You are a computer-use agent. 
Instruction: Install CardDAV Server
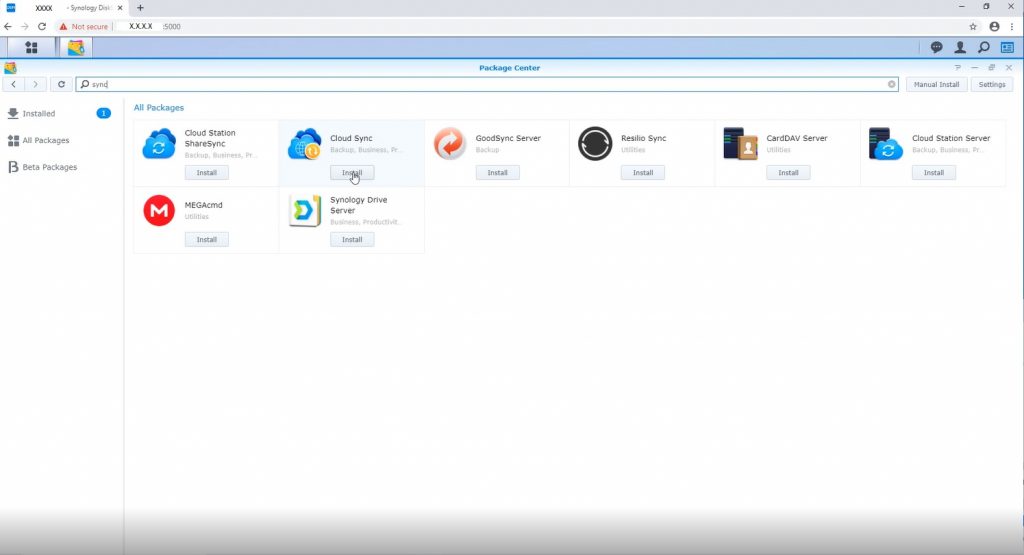pos(788,172)
